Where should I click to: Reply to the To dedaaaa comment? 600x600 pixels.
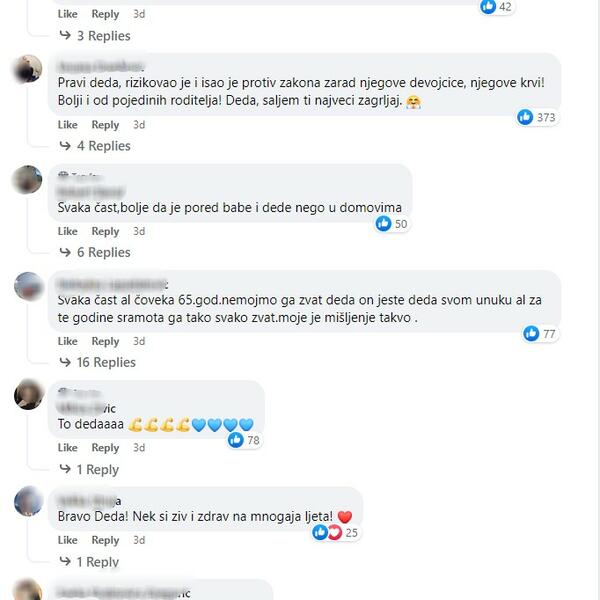tap(105, 448)
